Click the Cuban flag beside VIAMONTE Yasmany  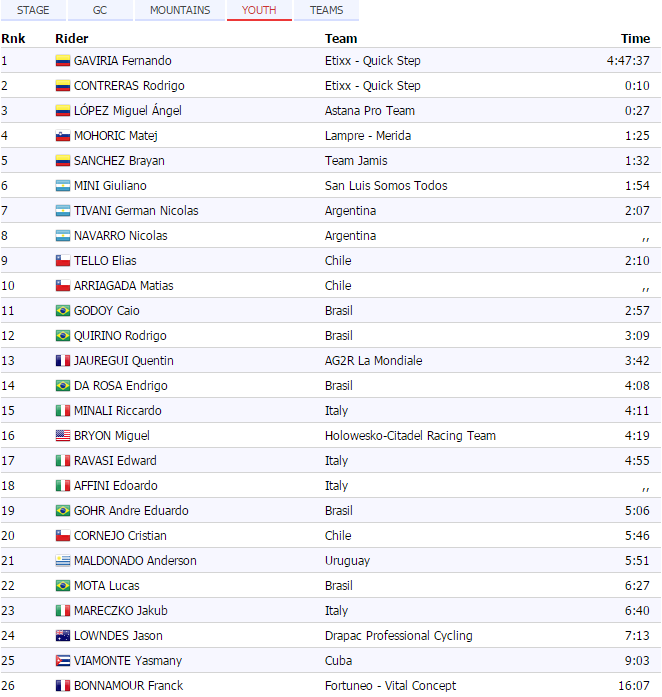[62, 661]
